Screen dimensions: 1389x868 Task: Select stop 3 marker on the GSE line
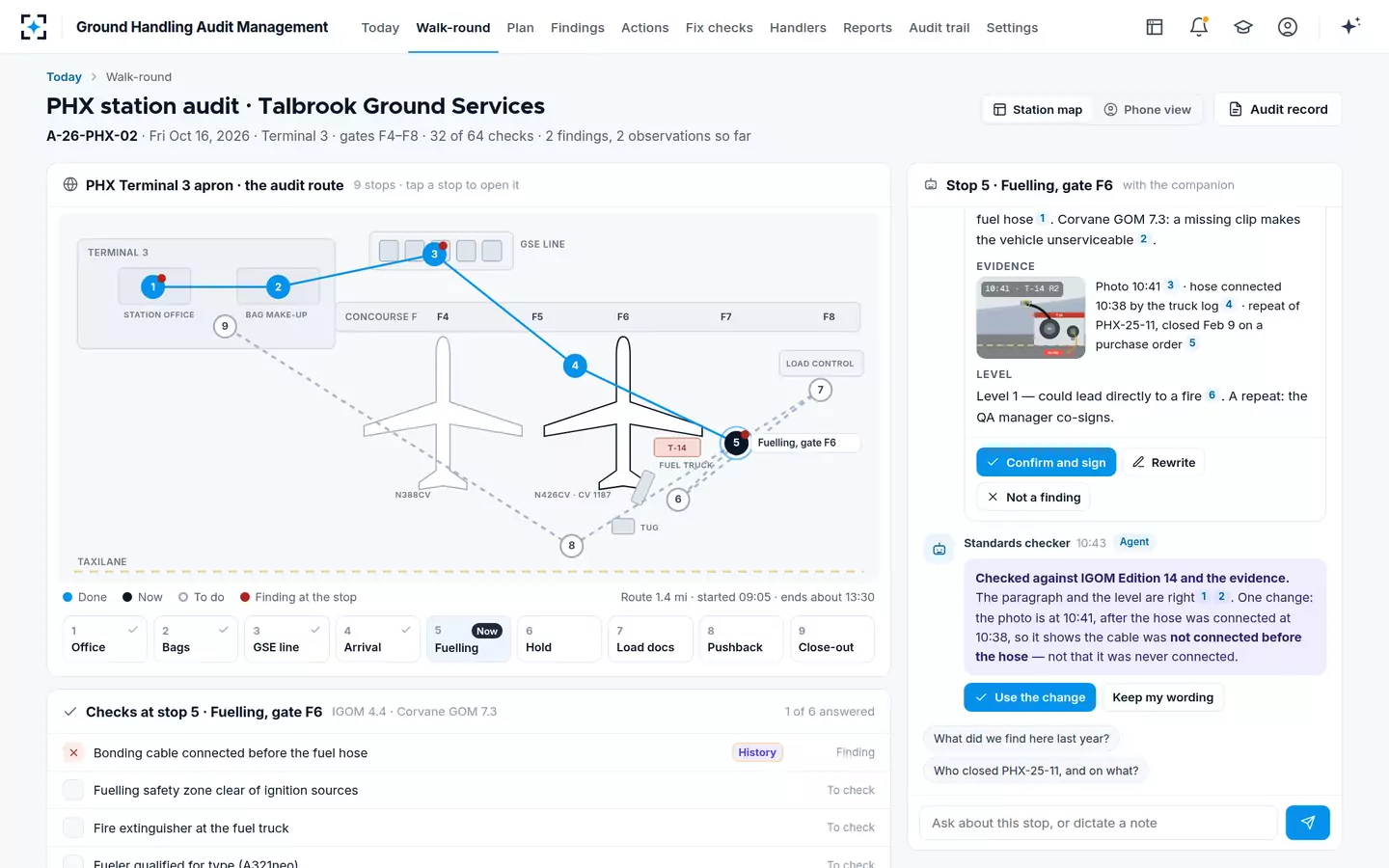click(x=434, y=254)
